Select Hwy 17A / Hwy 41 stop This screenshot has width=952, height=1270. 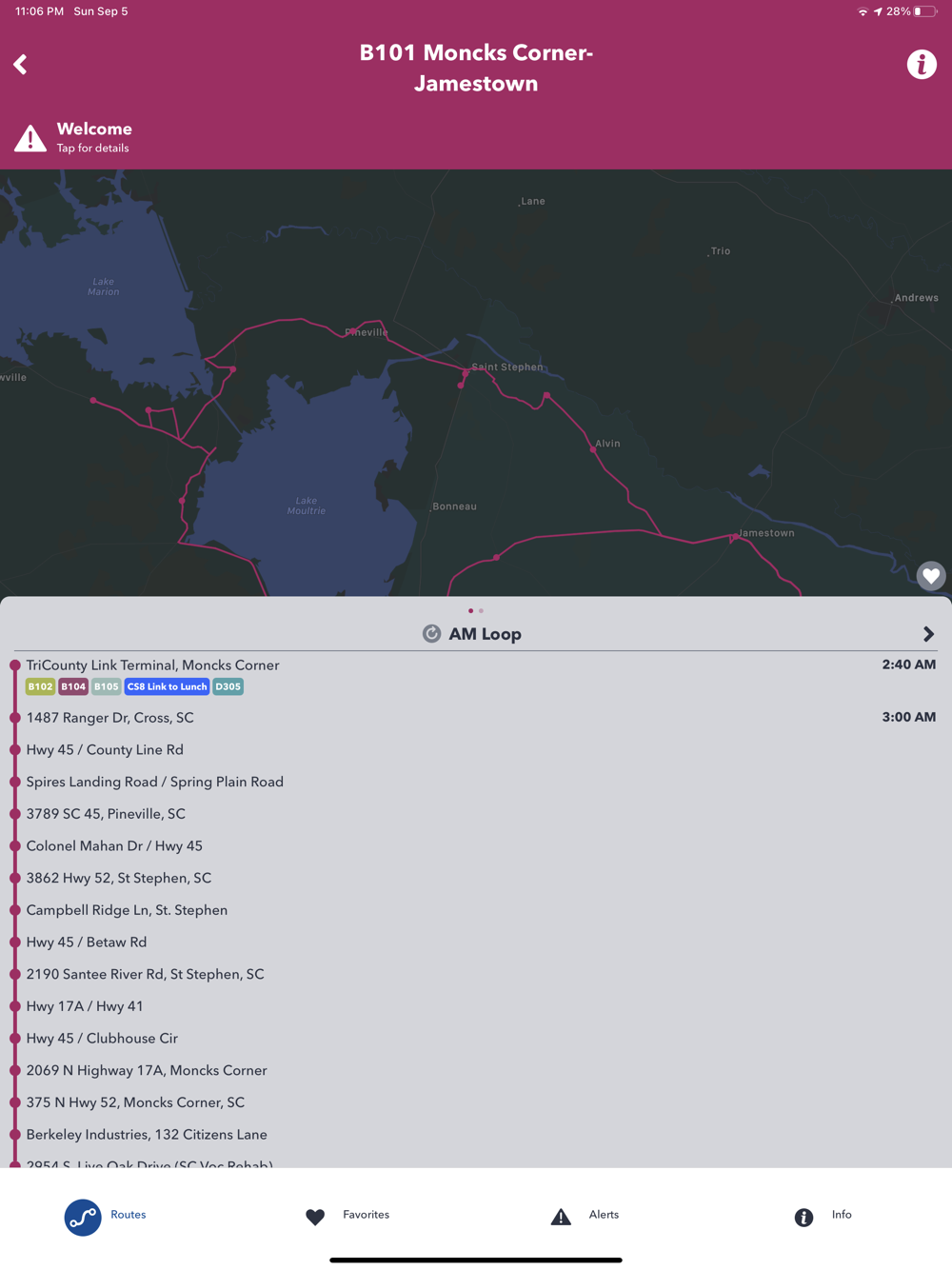[x=85, y=1006]
